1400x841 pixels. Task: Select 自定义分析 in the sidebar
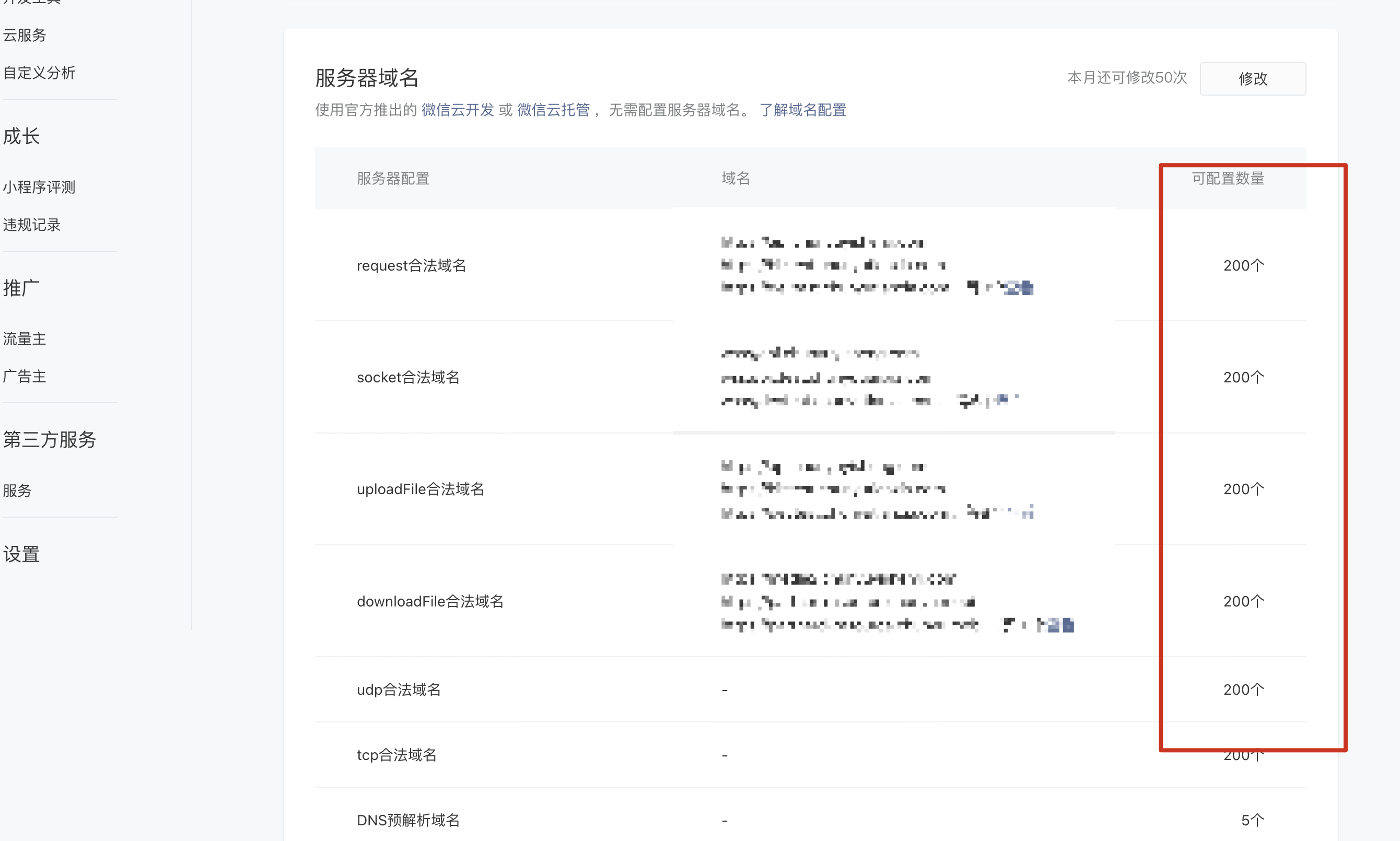[39, 73]
